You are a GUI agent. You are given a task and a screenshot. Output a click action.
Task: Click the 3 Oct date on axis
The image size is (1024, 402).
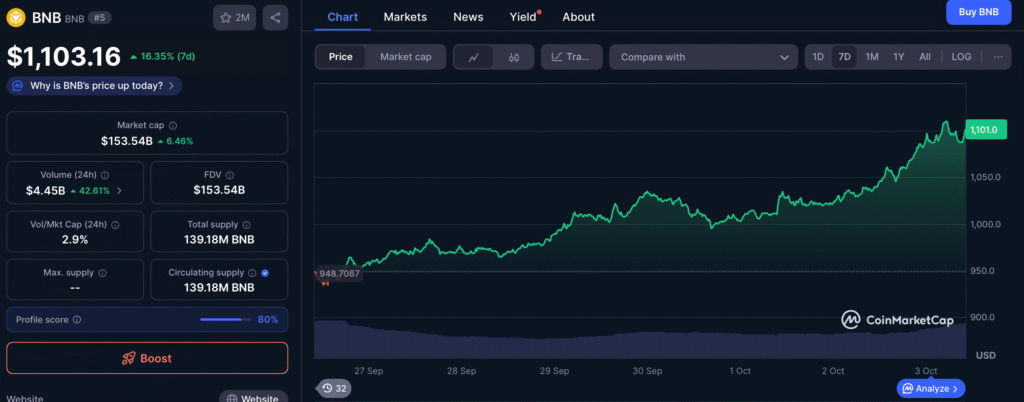click(926, 371)
